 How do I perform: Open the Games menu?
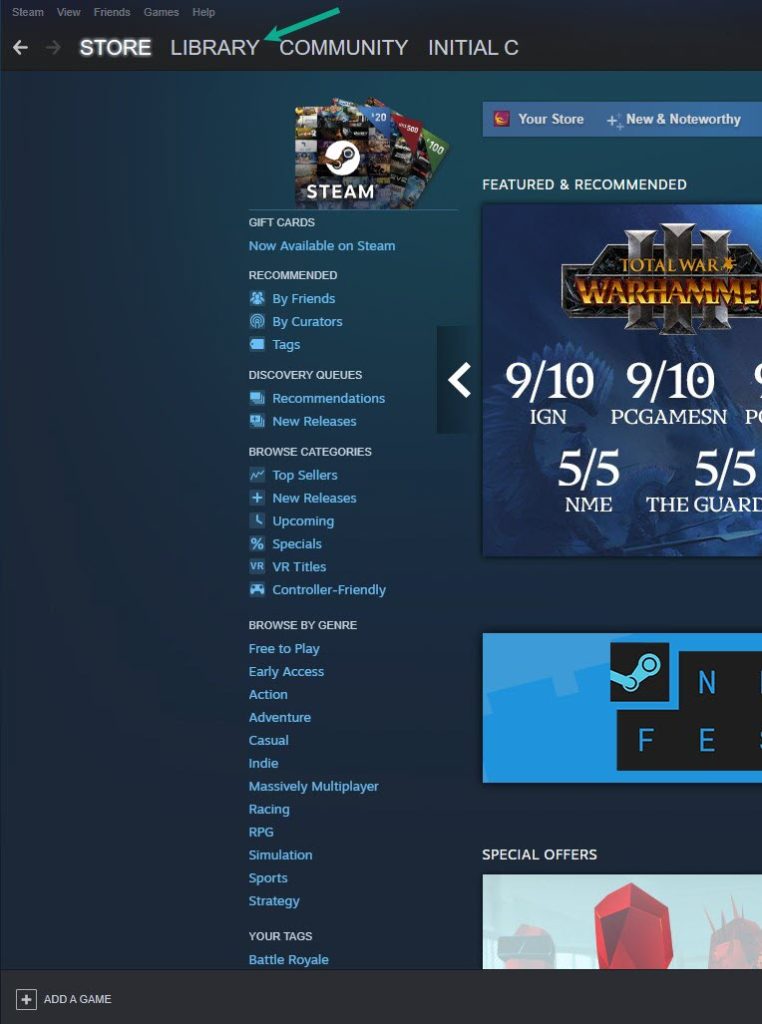click(161, 12)
